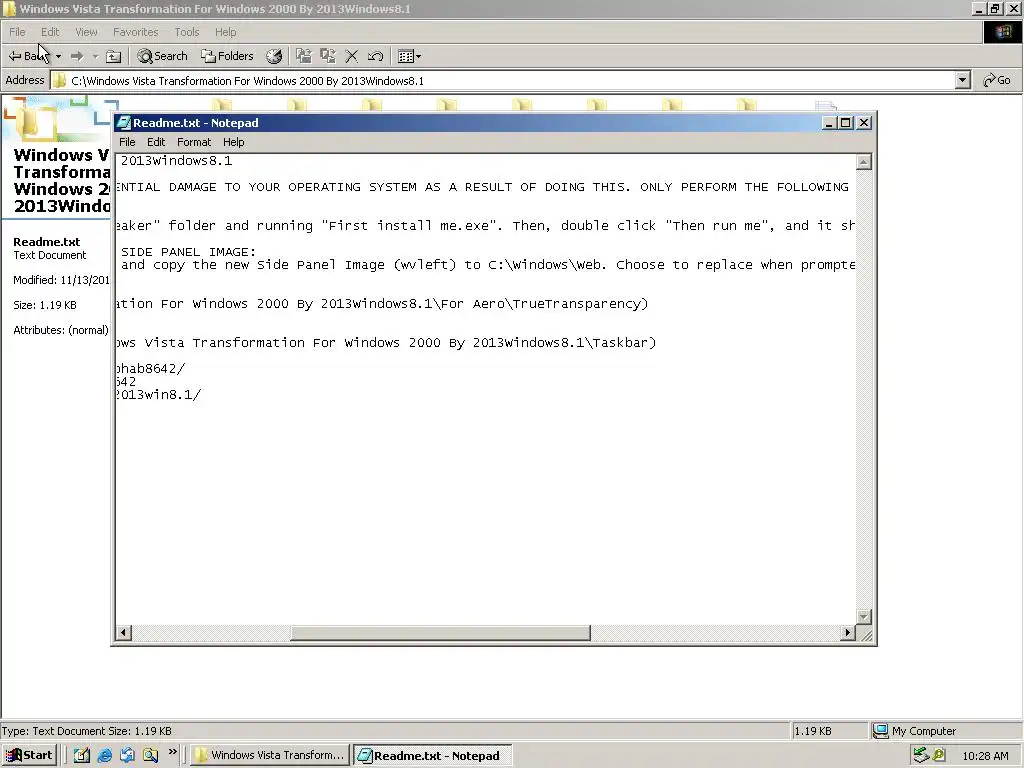This screenshot has height=768, width=1024.
Task: Click the "Type: Text Document Size" status text
Action: pyautogui.click(x=86, y=731)
